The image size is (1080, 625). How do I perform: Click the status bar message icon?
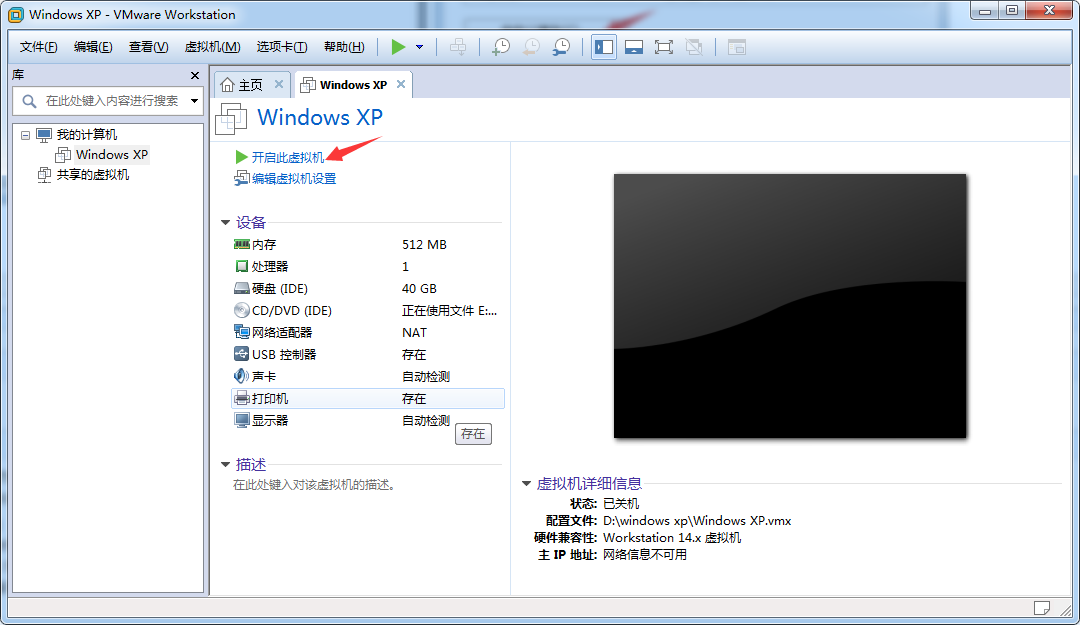coord(1042,608)
